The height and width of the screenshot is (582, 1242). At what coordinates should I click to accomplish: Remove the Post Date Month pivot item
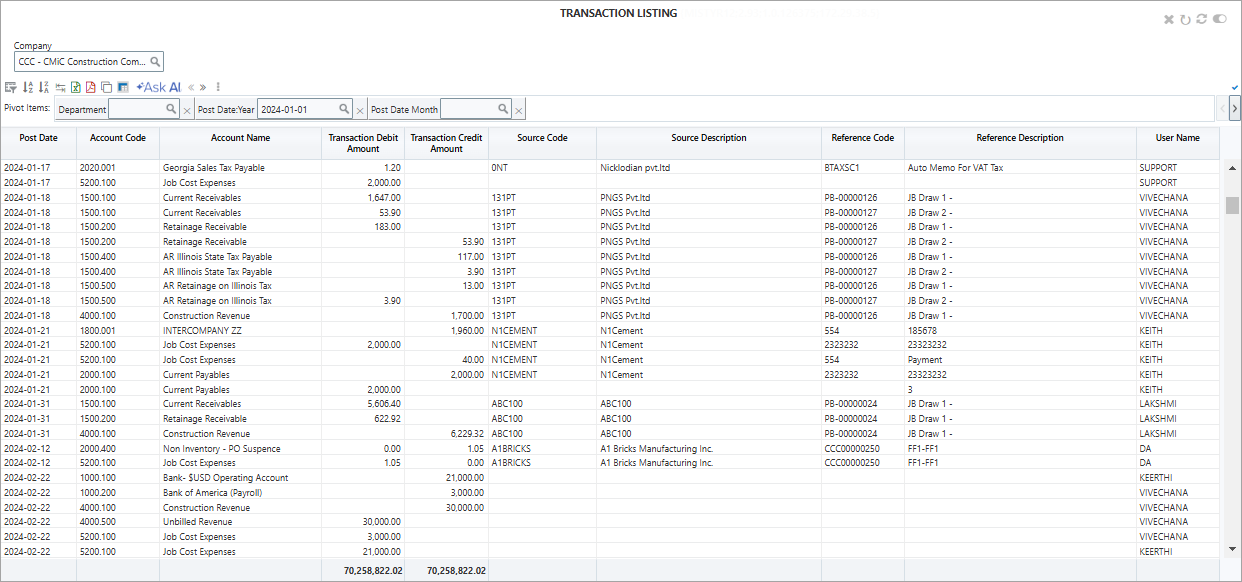[x=519, y=110]
